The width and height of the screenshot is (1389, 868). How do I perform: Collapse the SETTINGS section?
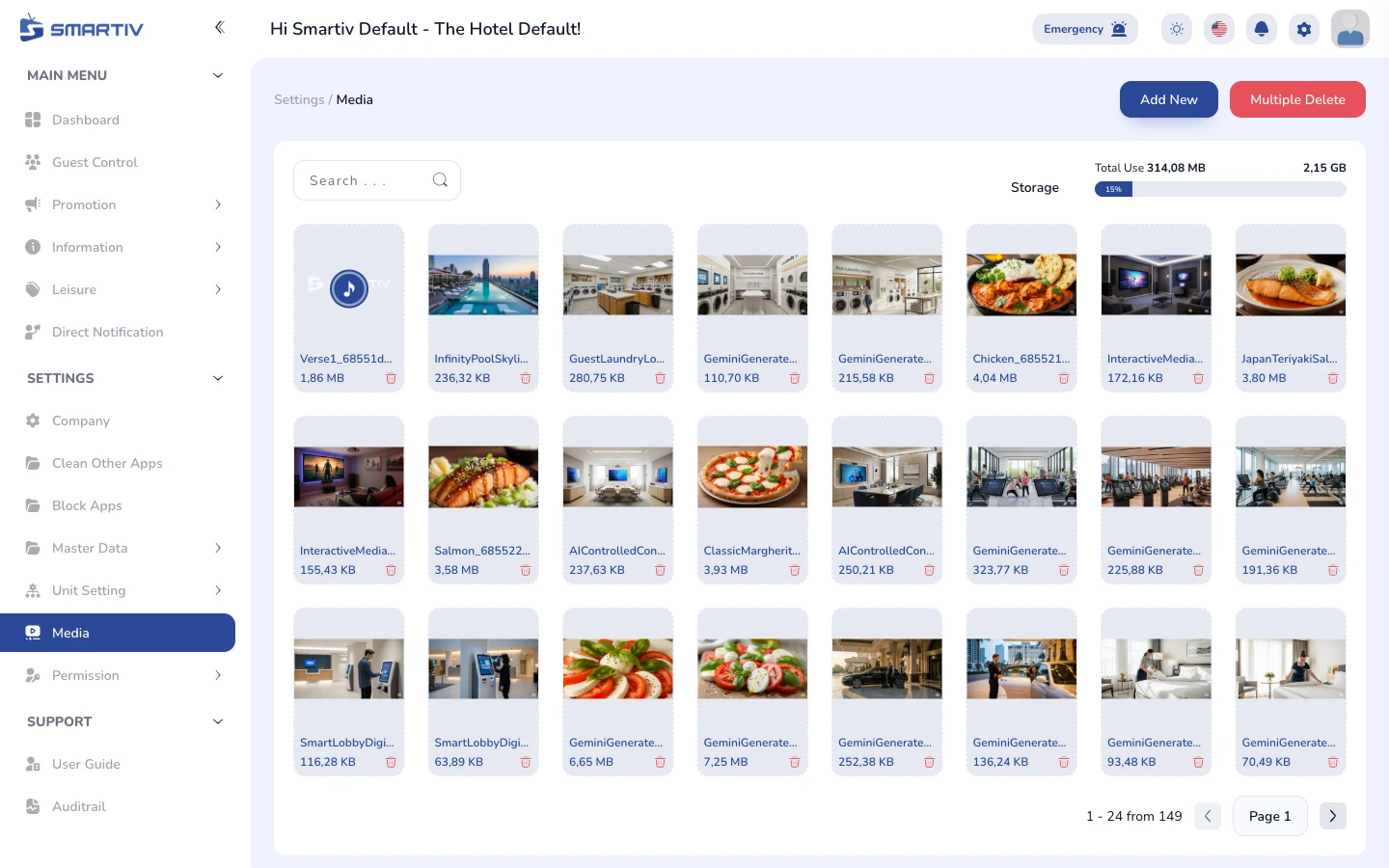[218, 378]
